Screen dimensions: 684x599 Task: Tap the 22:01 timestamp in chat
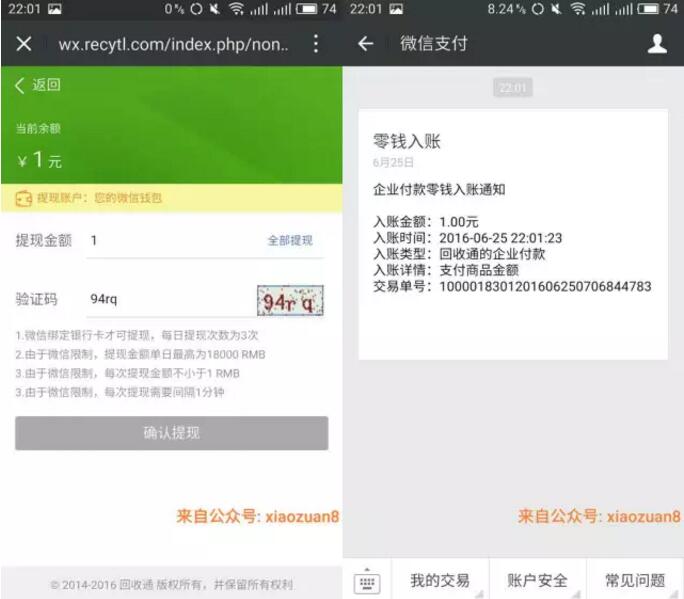coord(513,88)
